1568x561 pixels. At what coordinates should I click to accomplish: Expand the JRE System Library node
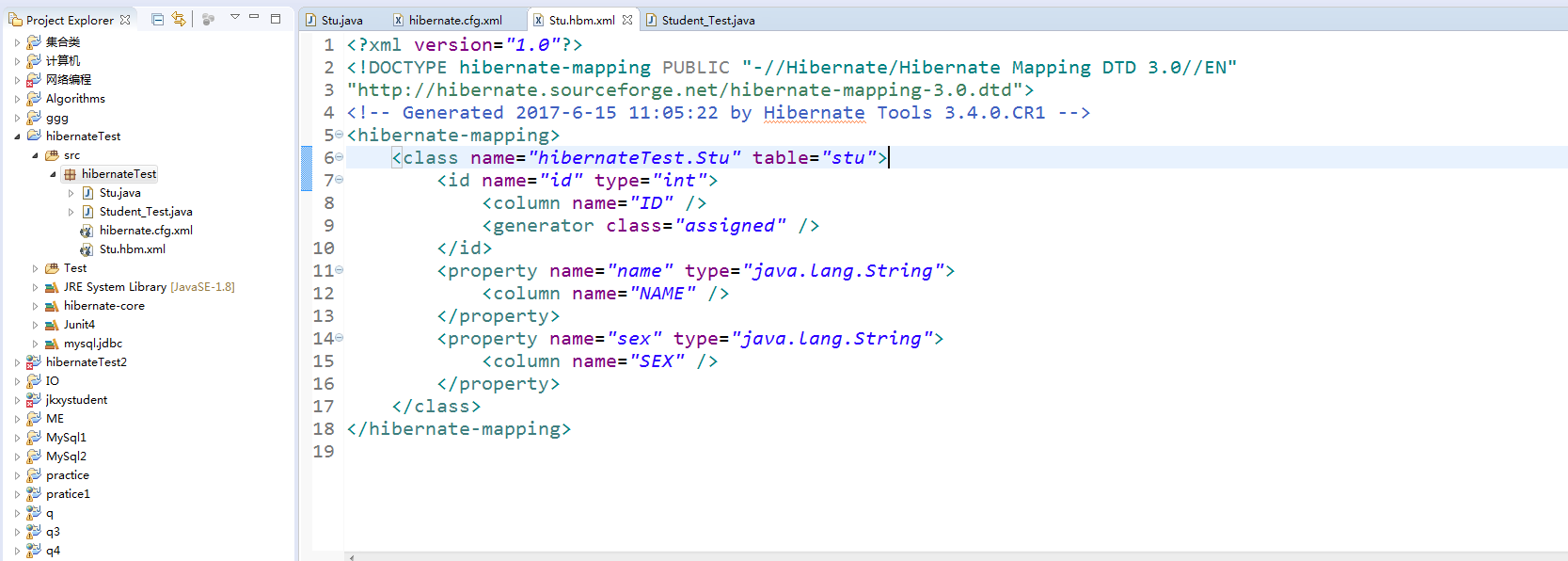pos(35,287)
